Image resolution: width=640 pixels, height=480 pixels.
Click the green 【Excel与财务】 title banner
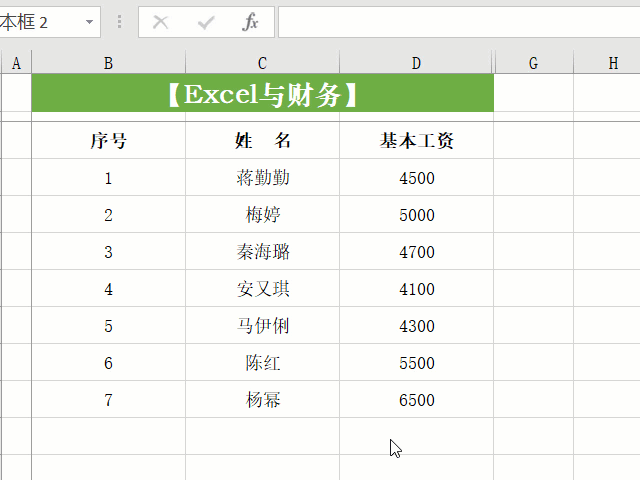pyautogui.click(x=262, y=93)
